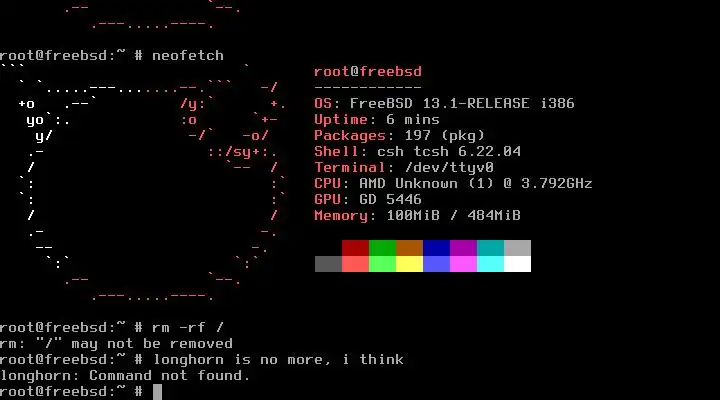Click the Shell csh tcsh line
The image size is (720, 400).
[x=417, y=152]
